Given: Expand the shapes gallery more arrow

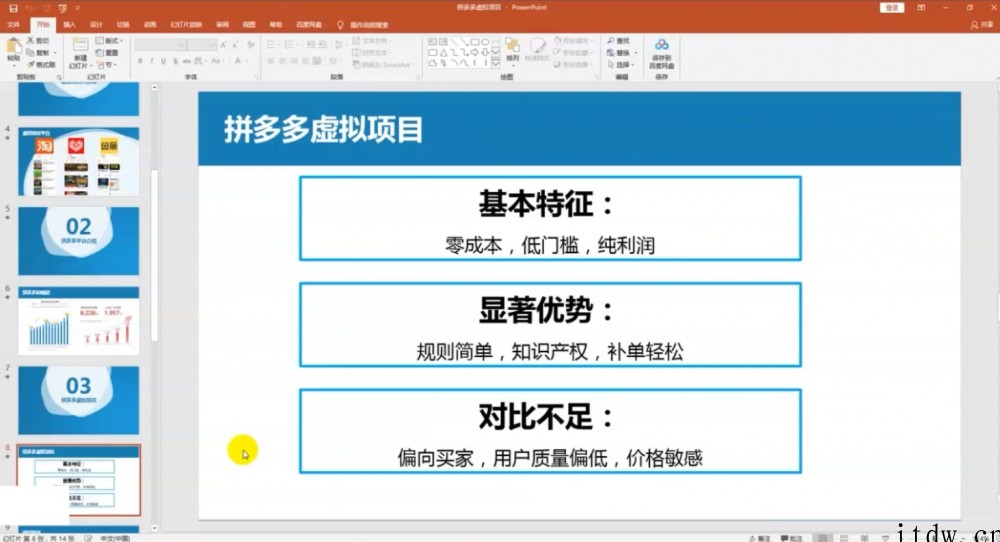Looking at the screenshot, I should click(496, 63).
